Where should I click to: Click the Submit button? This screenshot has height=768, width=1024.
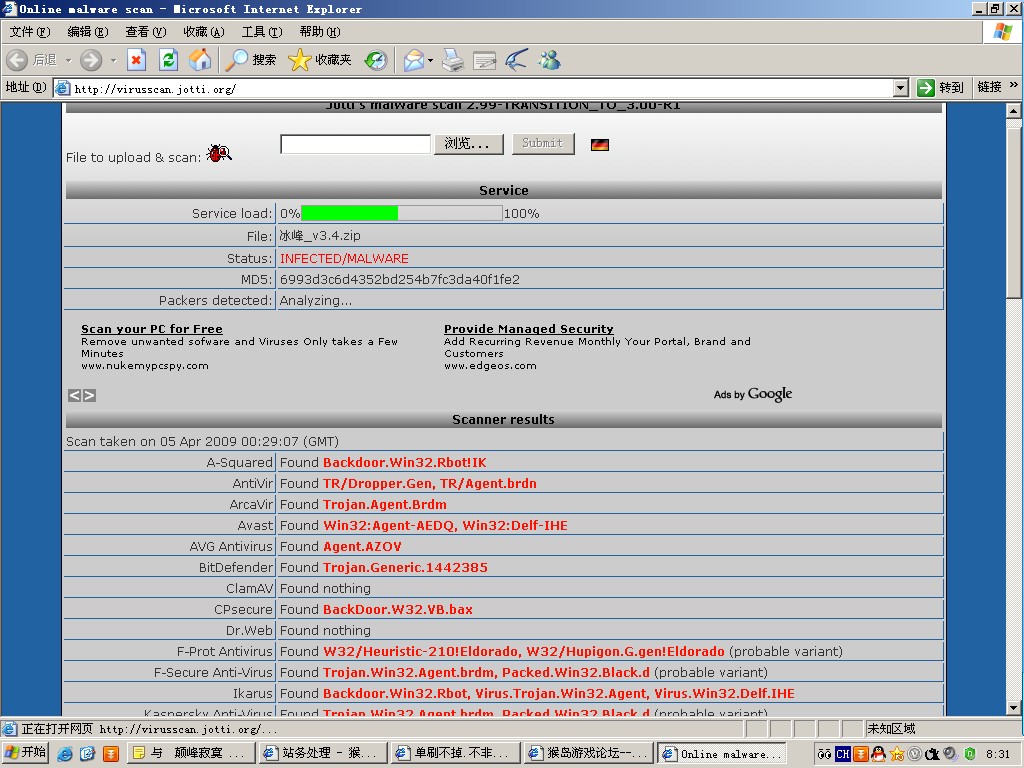point(543,144)
